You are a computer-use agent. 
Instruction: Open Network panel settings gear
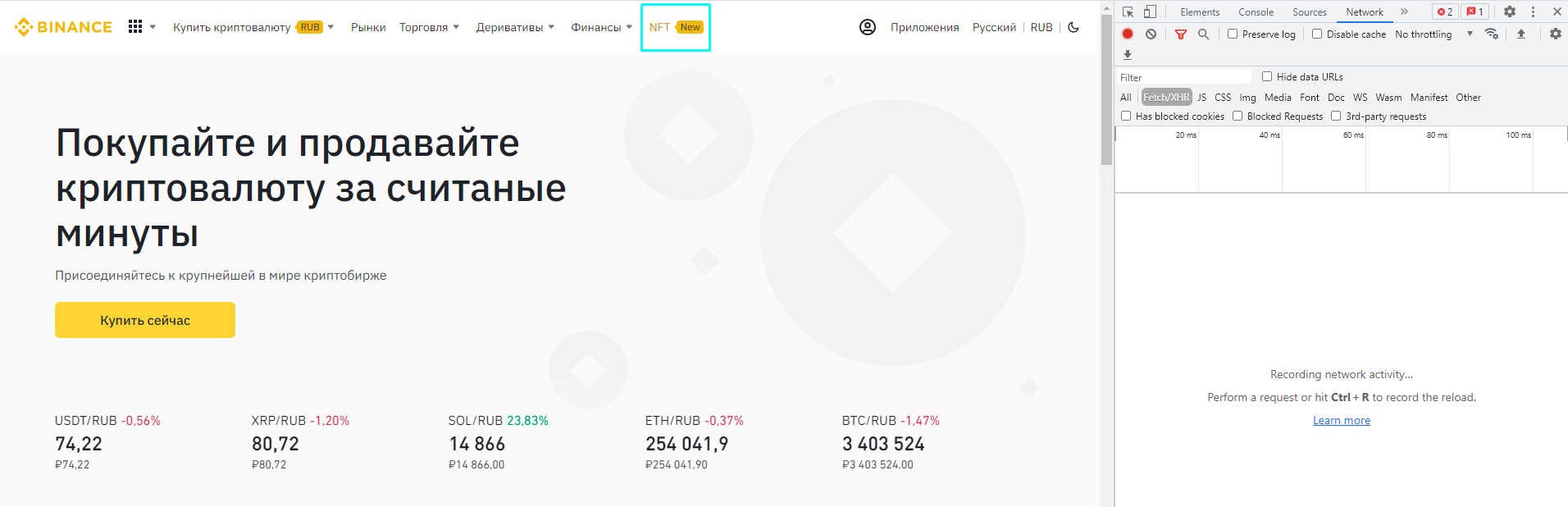1556,34
